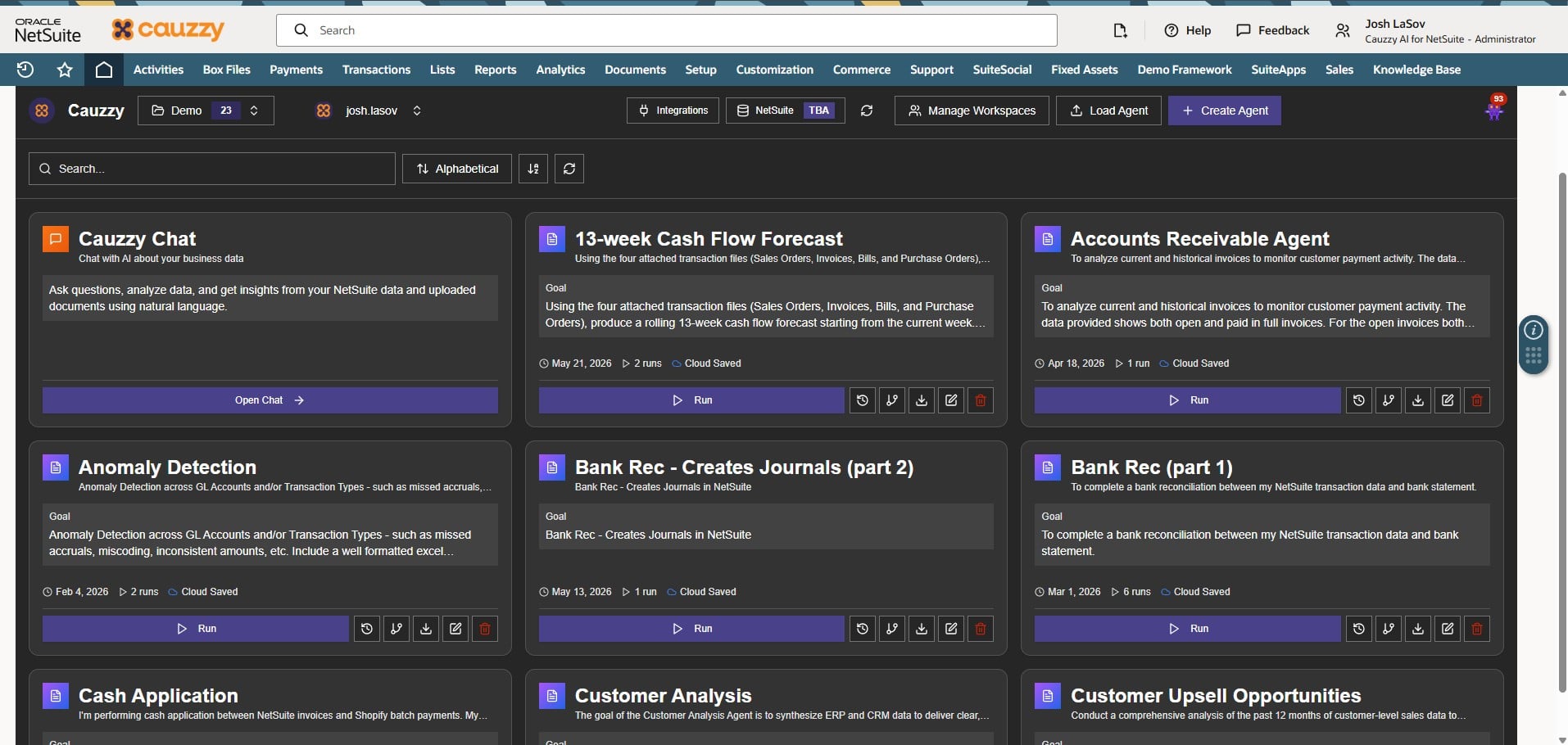The image size is (1568, 745).
Task: Go to the NetSuite Home icon
Action: click(104, 70)
